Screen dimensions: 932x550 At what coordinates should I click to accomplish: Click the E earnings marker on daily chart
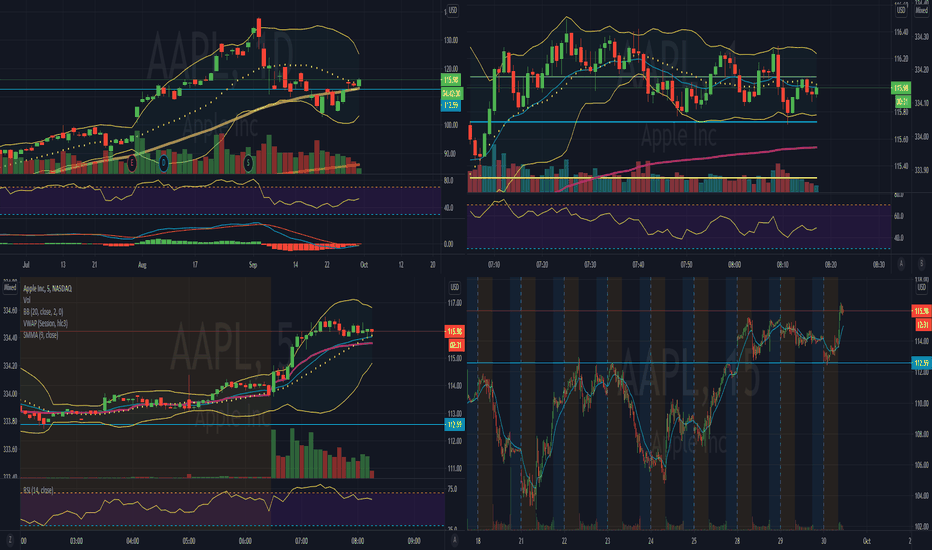tap(132, 162)
